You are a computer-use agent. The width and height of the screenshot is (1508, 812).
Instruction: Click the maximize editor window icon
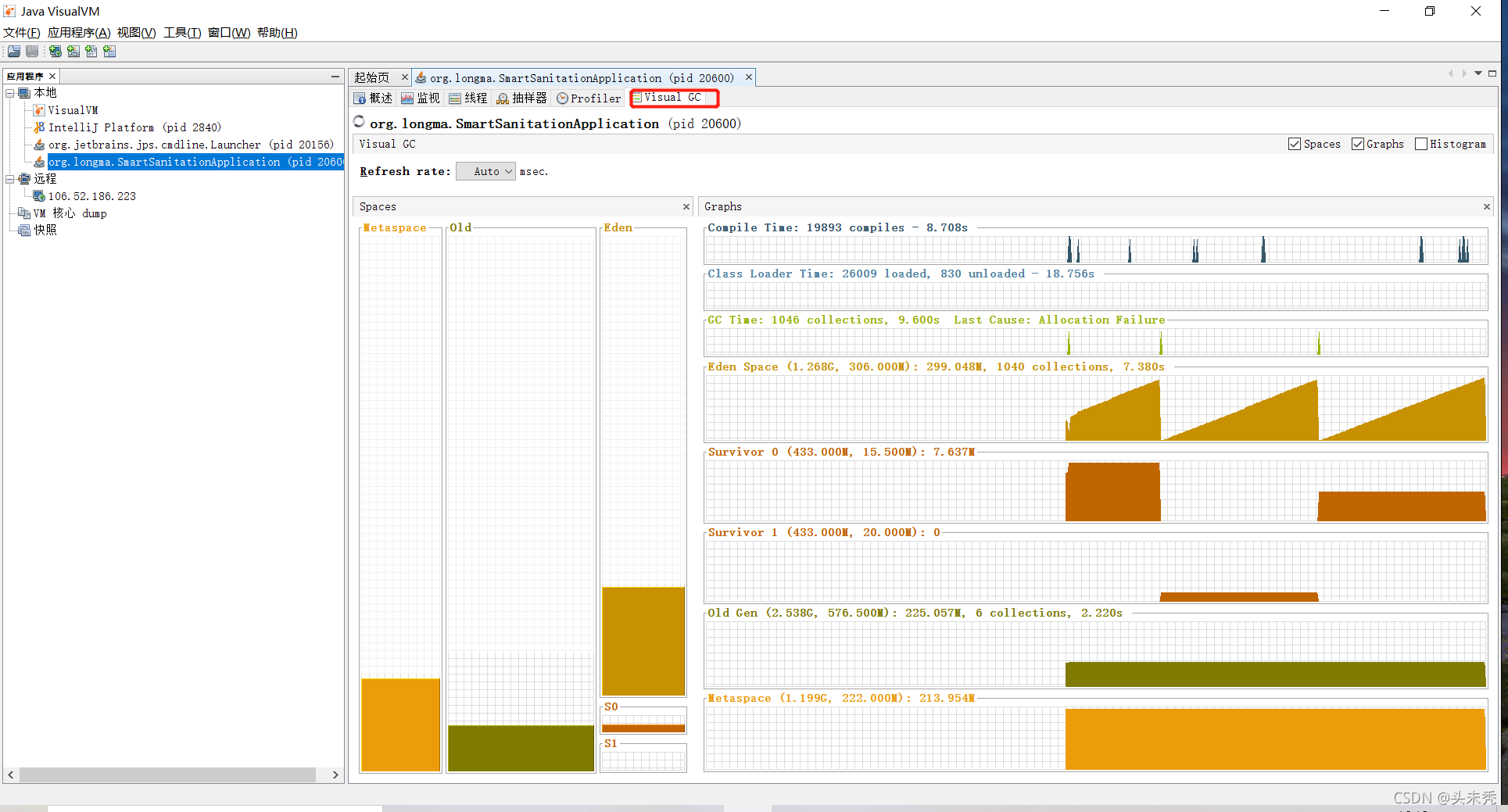[1492, 73]
